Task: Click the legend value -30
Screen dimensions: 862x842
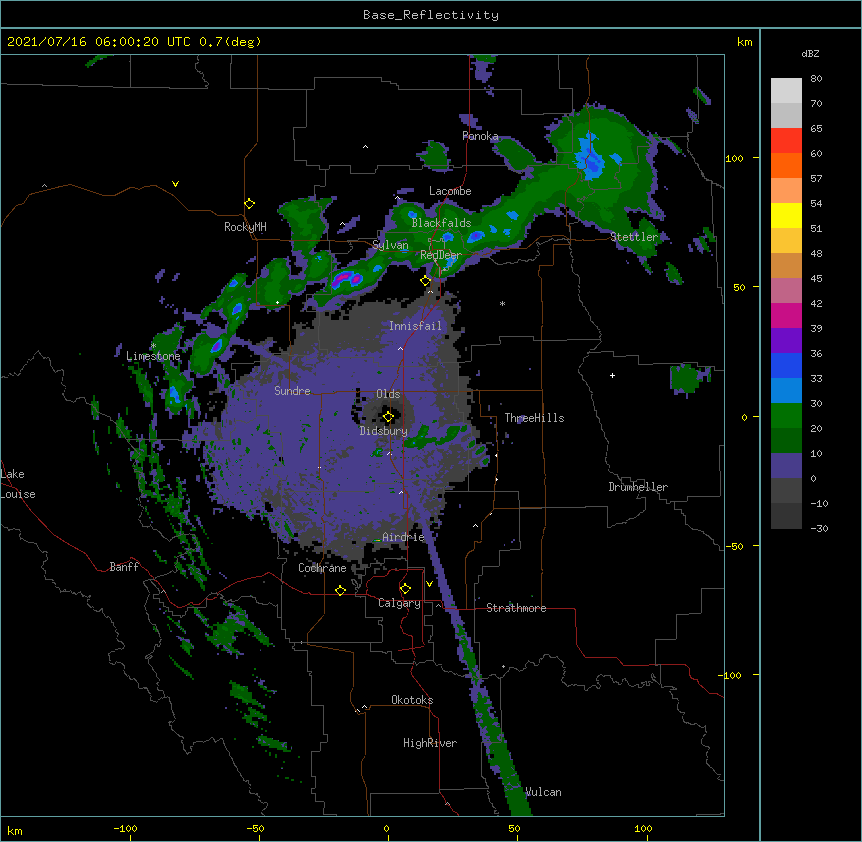Action: pyautogui.click(x=819, y=528)
